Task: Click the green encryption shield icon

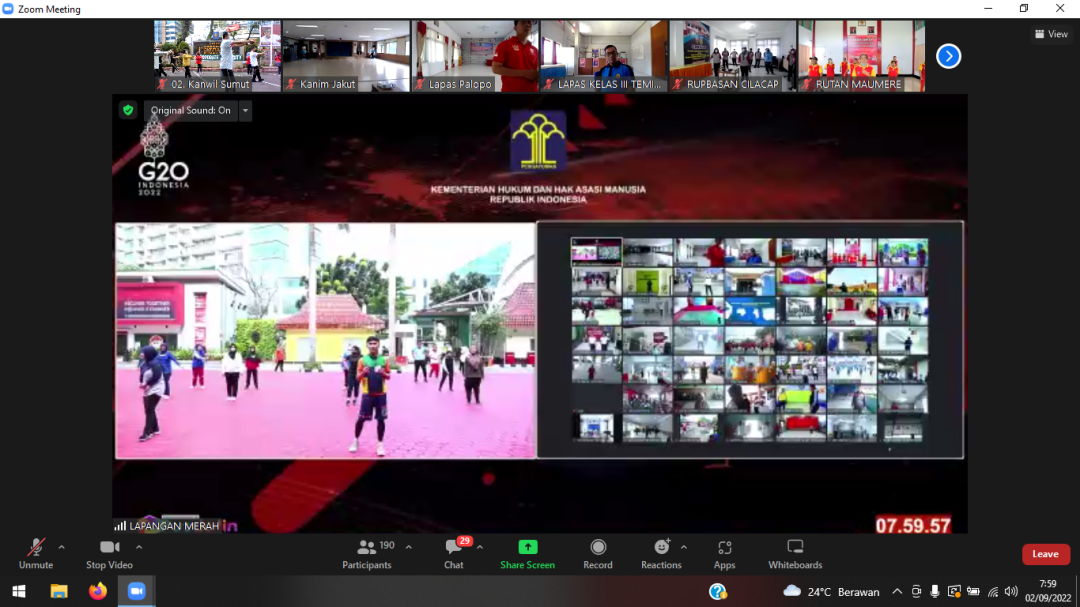Action: [x=128, y=110]
